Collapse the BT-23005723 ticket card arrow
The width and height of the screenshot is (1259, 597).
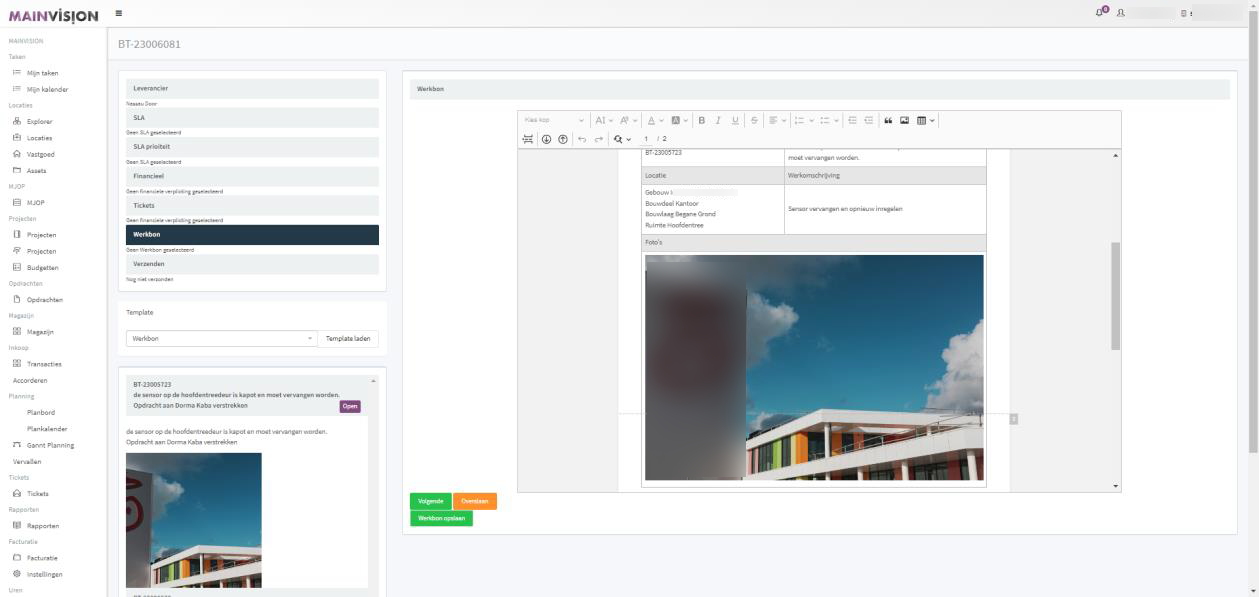pyautogui.click(x=373, y=381)
